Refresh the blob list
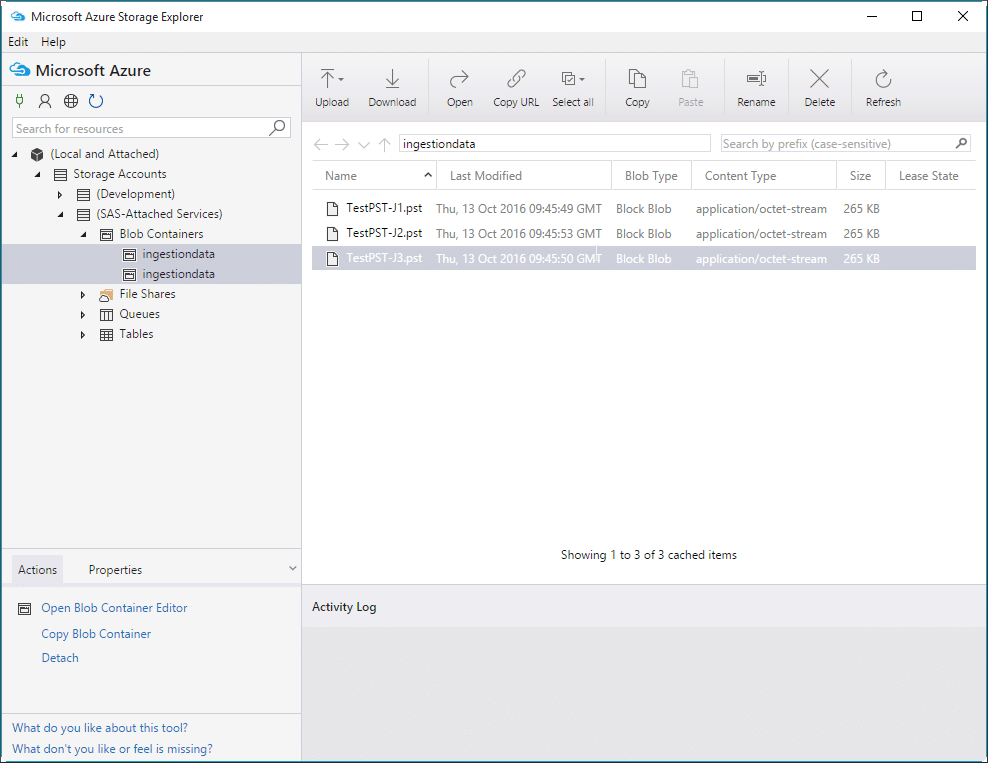This screenshot has width=988, height=763. pyautogui.click(x=883, y=88)
